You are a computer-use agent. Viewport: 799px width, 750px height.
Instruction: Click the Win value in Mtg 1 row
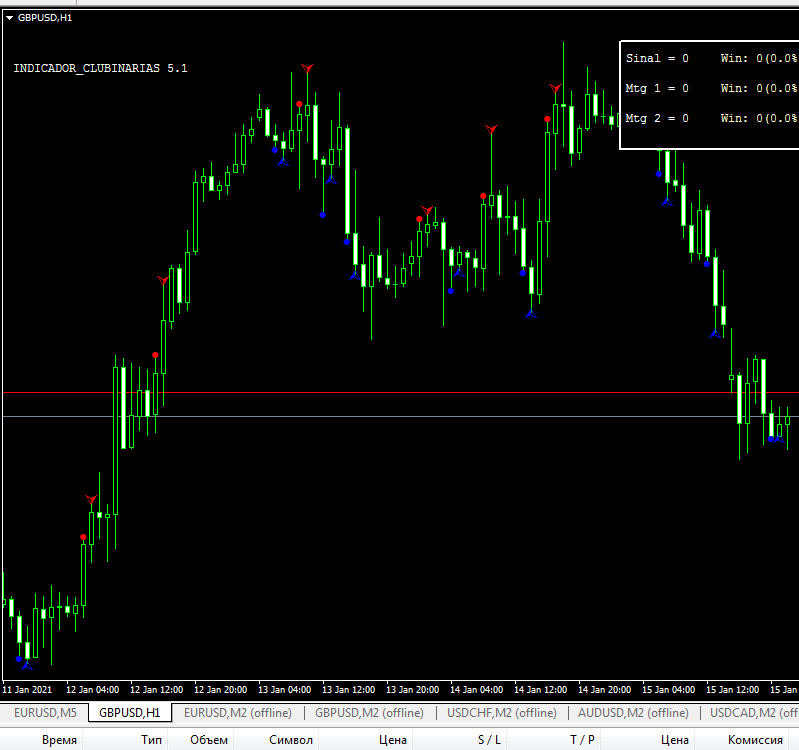[x=759, y=89]
